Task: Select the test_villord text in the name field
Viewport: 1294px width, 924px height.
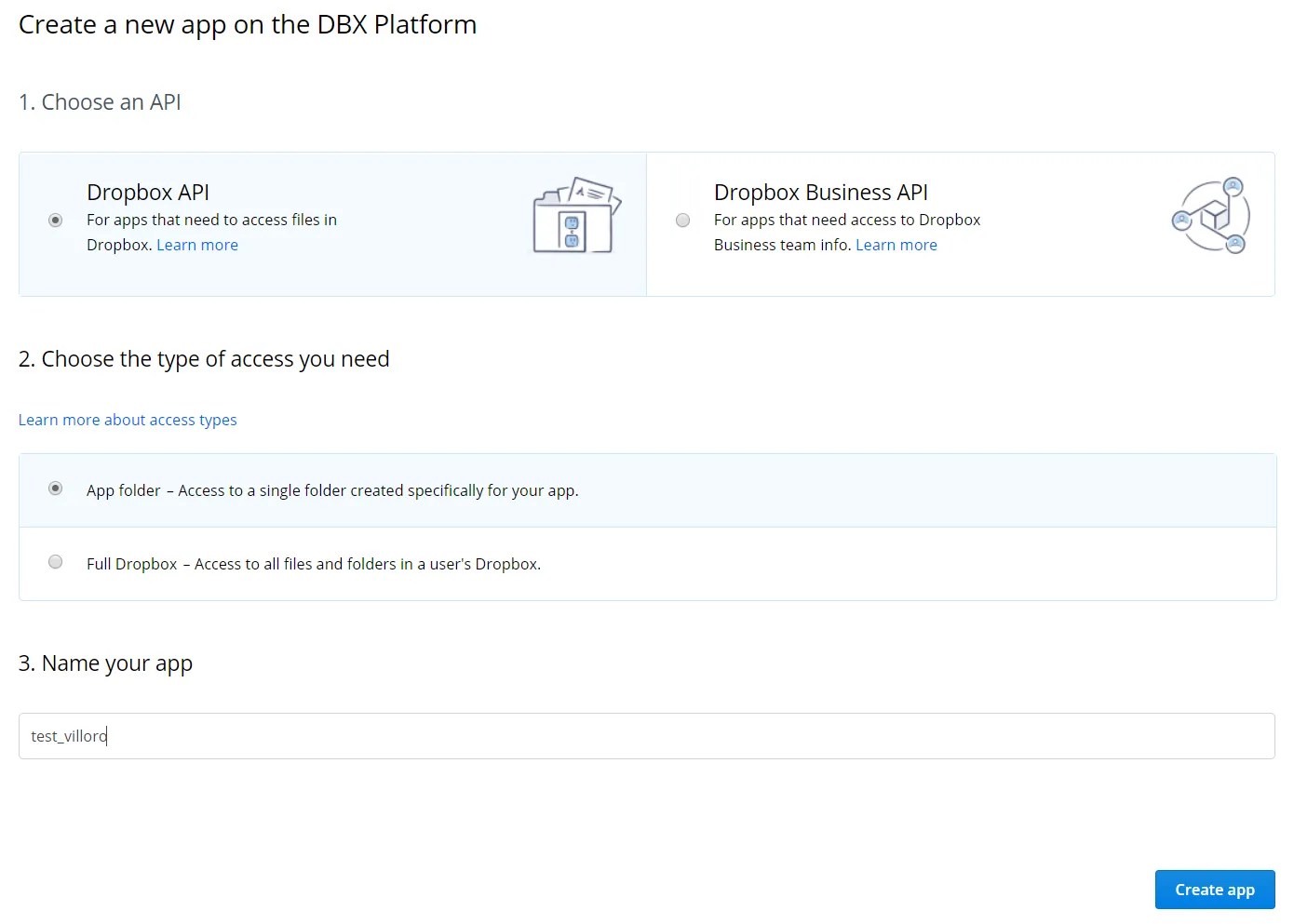Action: point(67,735)
